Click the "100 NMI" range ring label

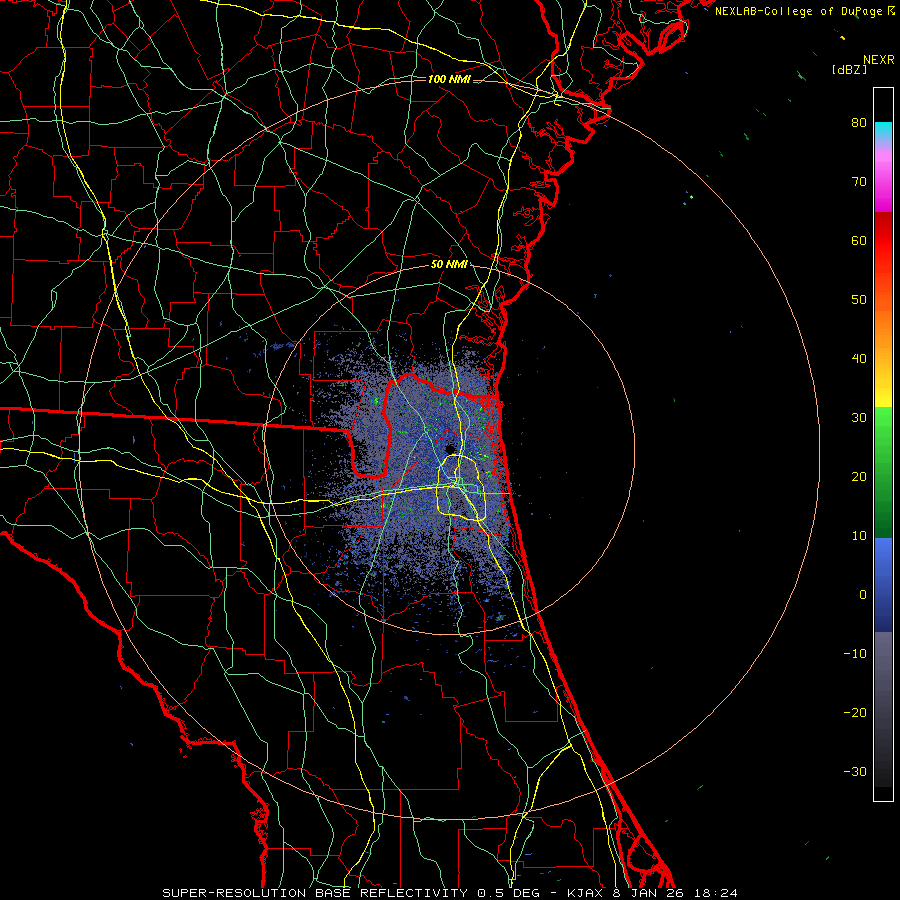pyautogui.click(x=449, y=79)
